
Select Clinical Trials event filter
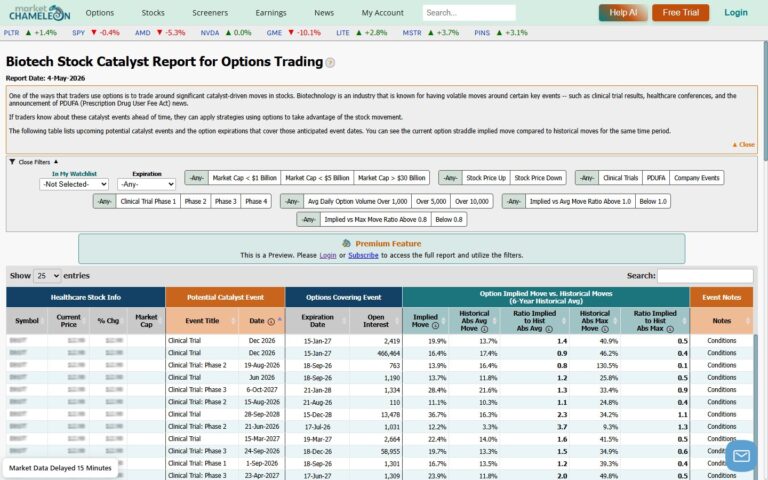point(621,178)
